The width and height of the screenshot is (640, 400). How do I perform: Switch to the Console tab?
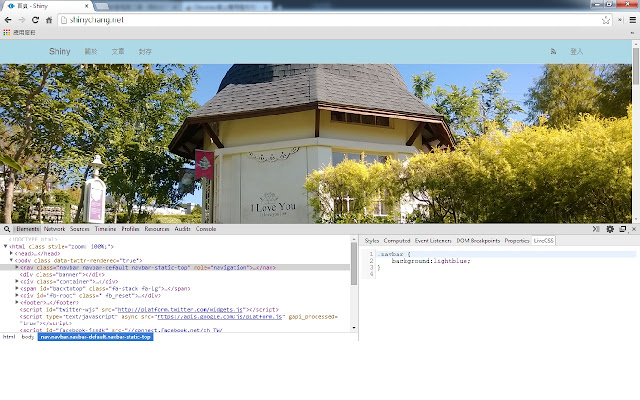pos(206,229)
